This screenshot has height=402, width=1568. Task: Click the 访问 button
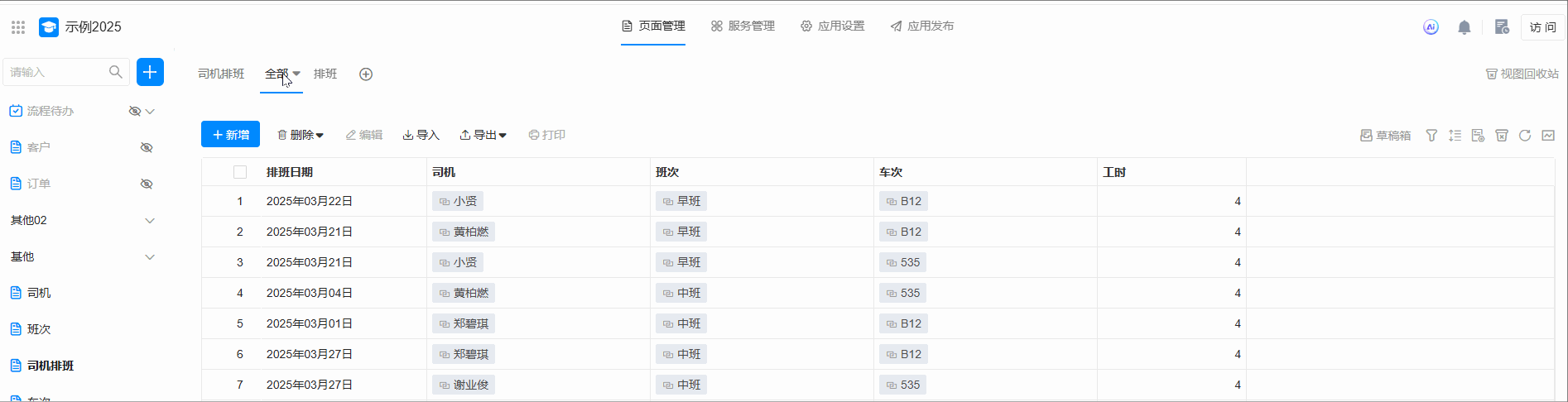[x=1542, y=27]
